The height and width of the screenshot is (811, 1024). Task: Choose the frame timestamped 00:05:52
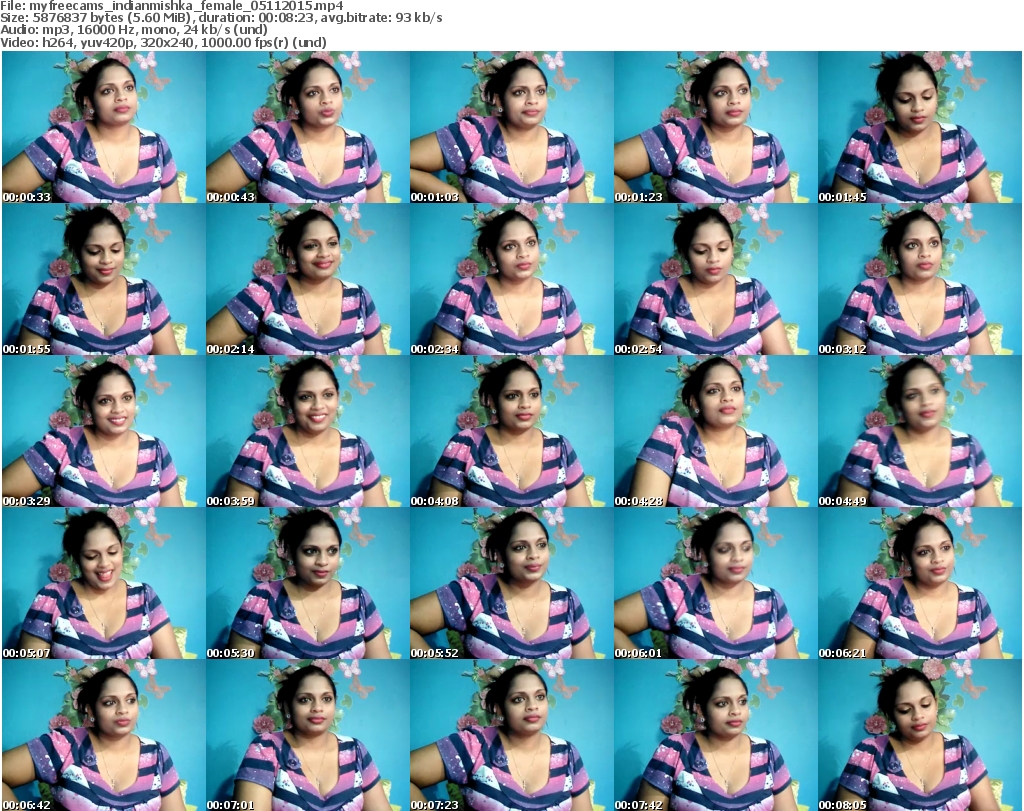[511, 583]
